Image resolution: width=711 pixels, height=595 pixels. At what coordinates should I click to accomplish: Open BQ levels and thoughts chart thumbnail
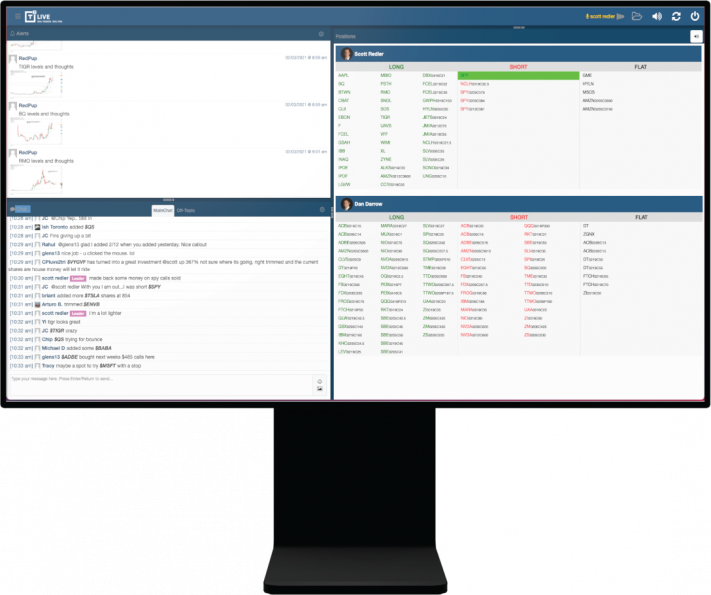tap(36, 131)
